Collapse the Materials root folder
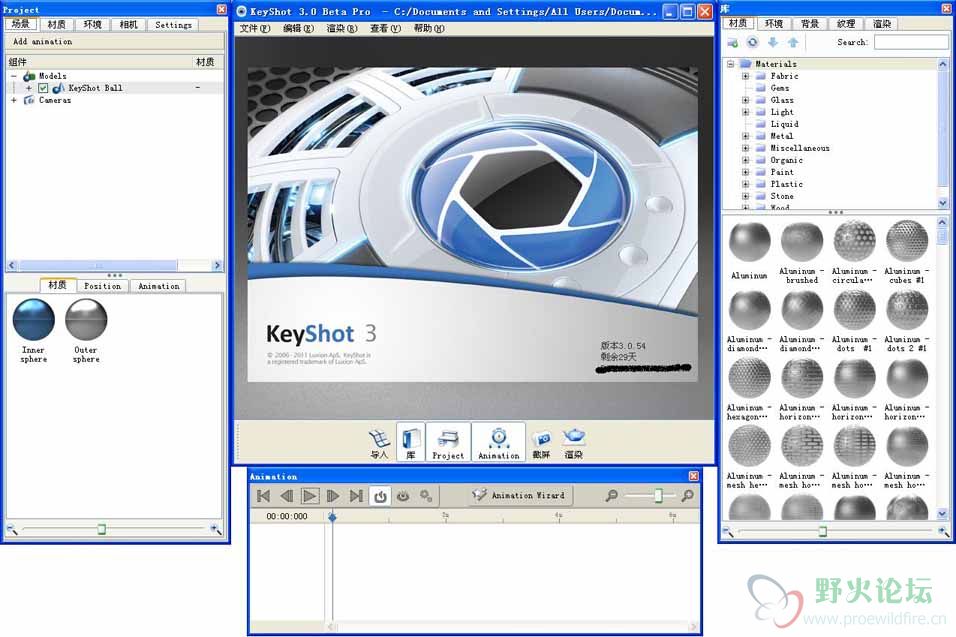 click(x=730, y=64)
